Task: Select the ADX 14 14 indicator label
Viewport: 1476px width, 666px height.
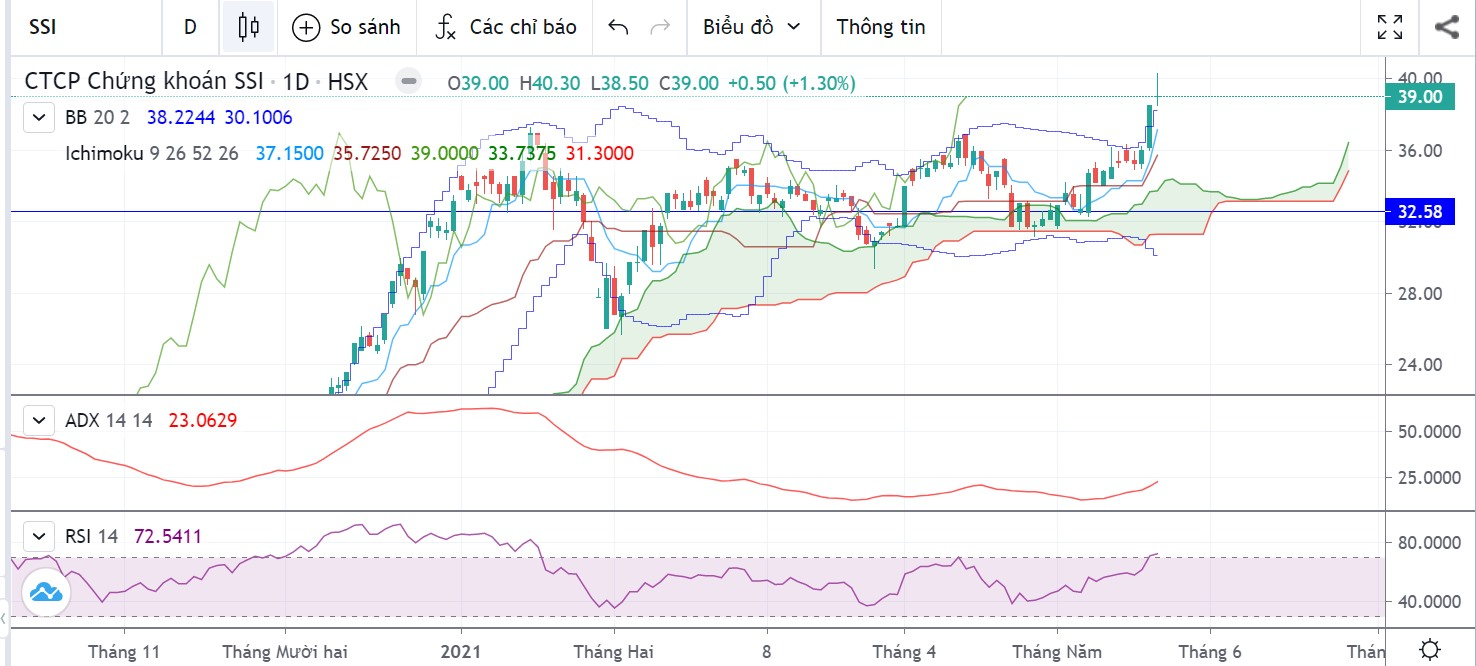Action: click(109, 420)
